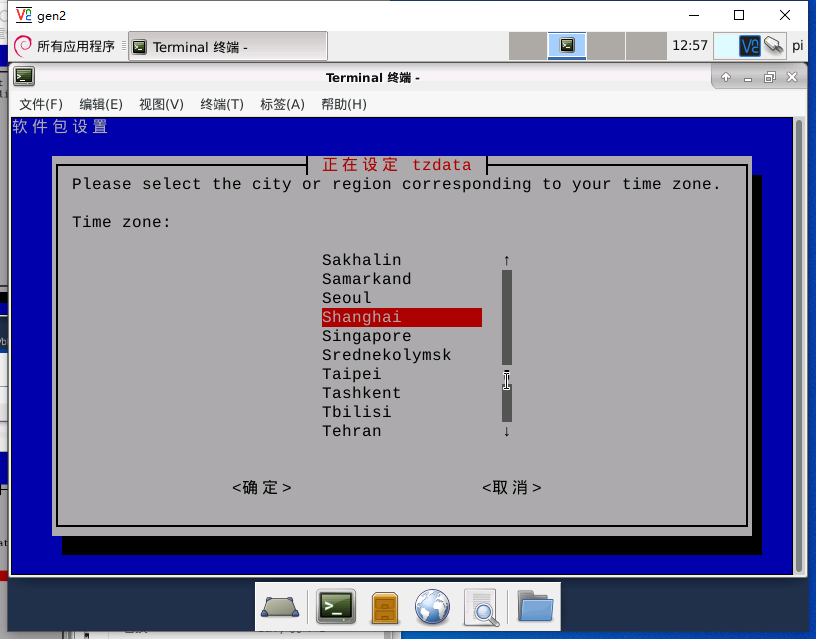Shade the terminal window with the up-arrow button

(x=726, y=78)
